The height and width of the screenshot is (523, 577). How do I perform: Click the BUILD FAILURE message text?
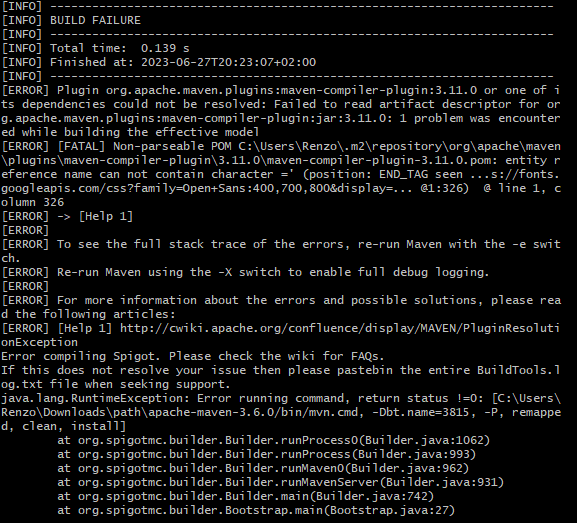point(95,20)
